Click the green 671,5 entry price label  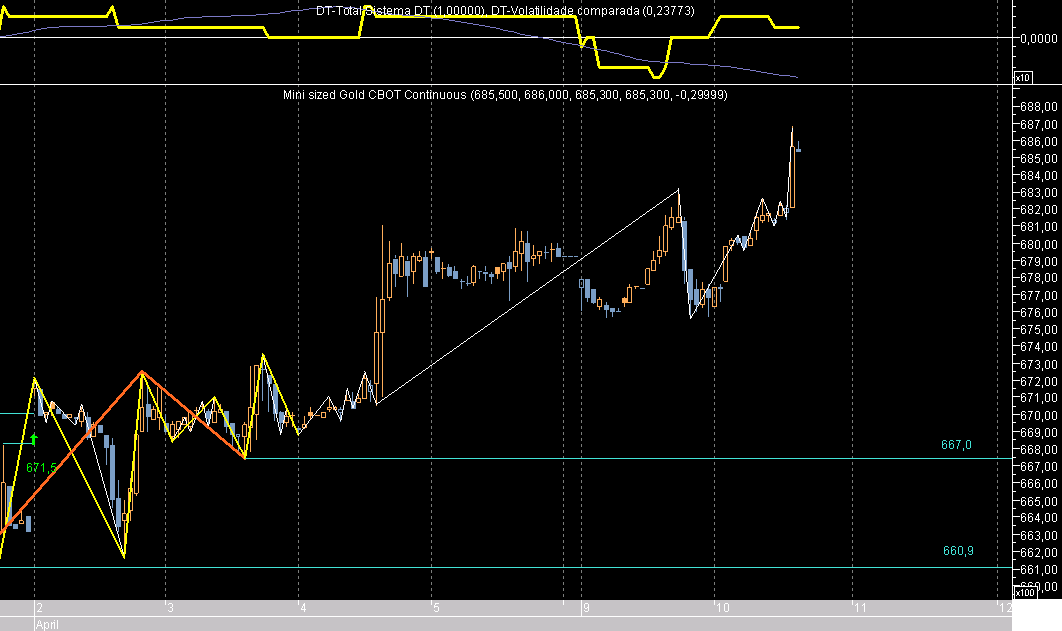(x=41, y=468)
